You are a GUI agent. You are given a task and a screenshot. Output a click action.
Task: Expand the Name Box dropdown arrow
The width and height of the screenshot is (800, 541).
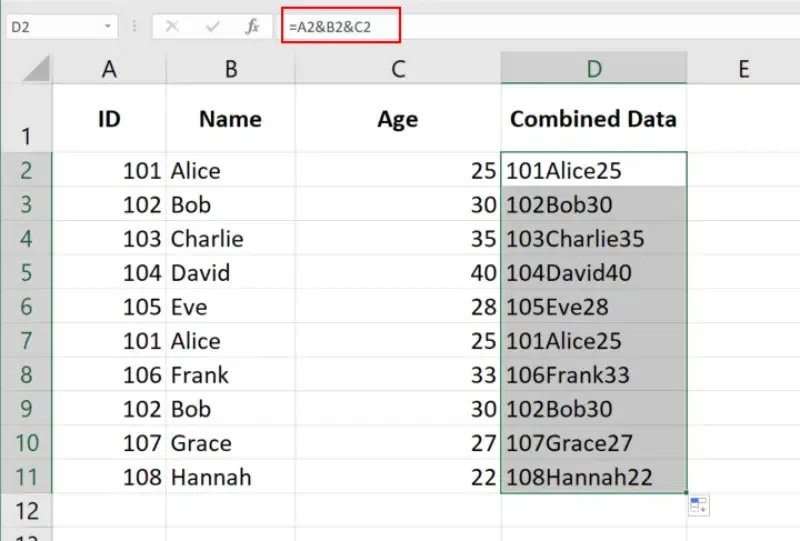pos(107,27)
